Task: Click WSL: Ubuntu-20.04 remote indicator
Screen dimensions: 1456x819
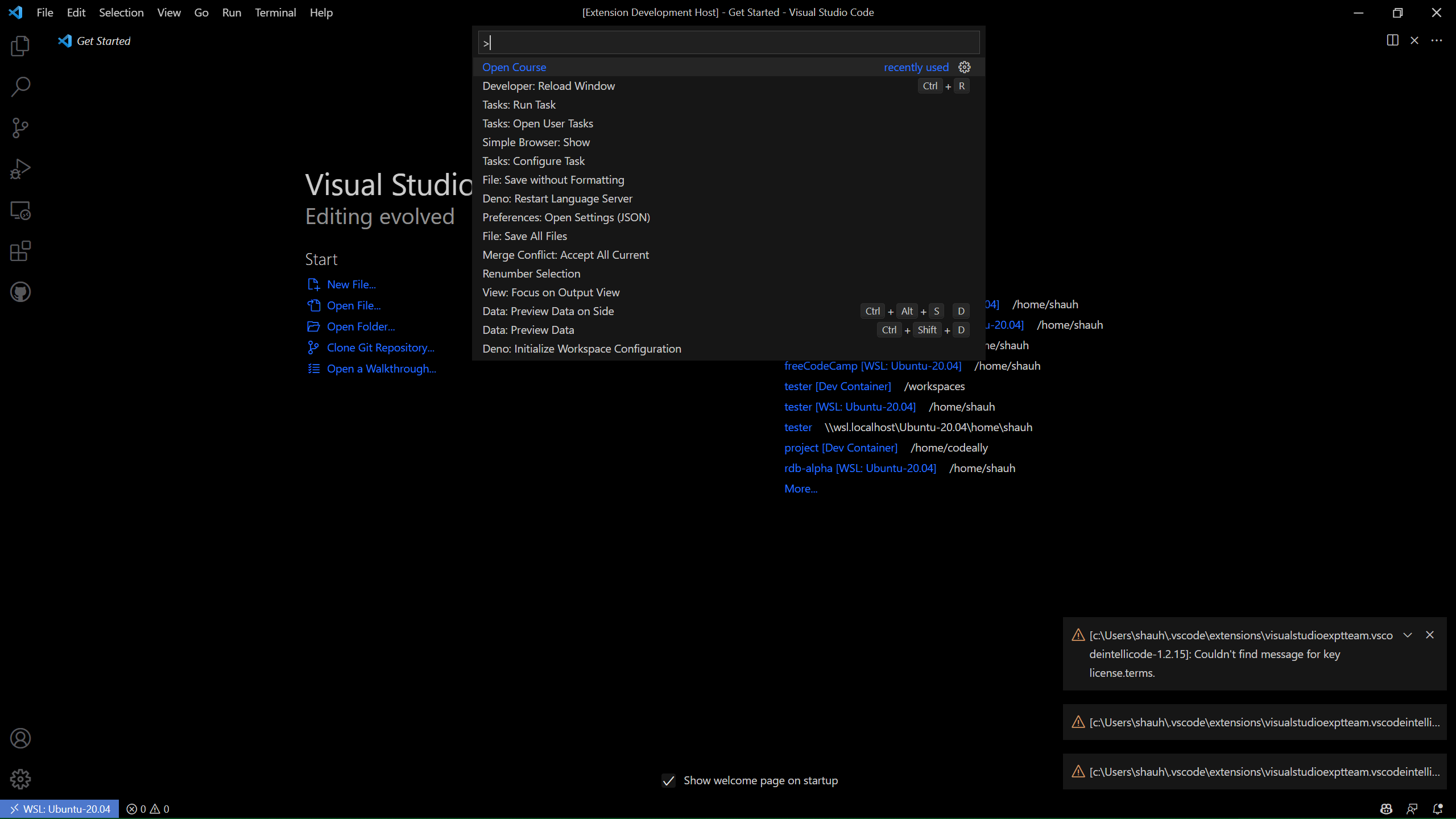Action: (x=60, y=809)
